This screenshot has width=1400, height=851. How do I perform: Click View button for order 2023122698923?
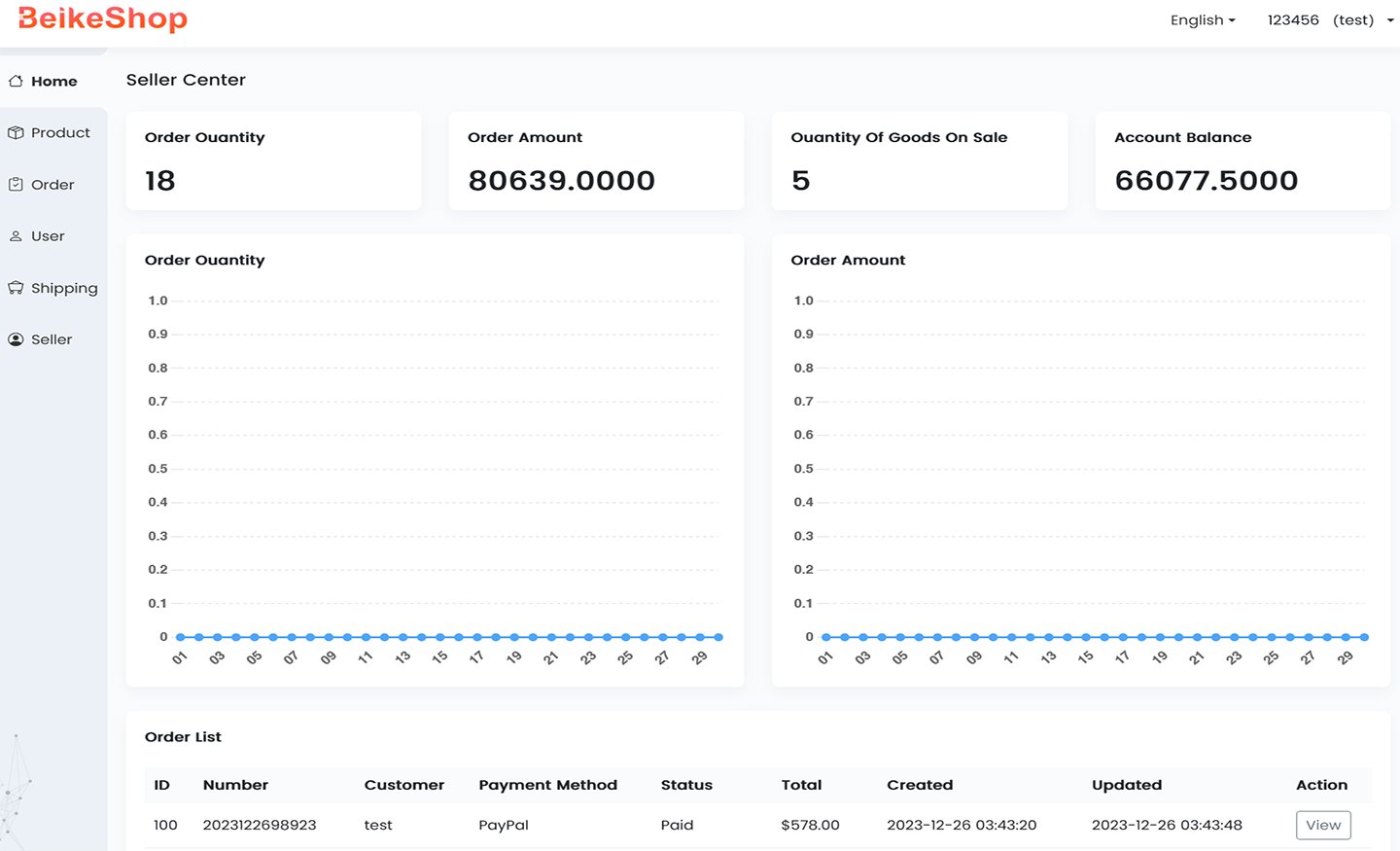click(1323, 825)
